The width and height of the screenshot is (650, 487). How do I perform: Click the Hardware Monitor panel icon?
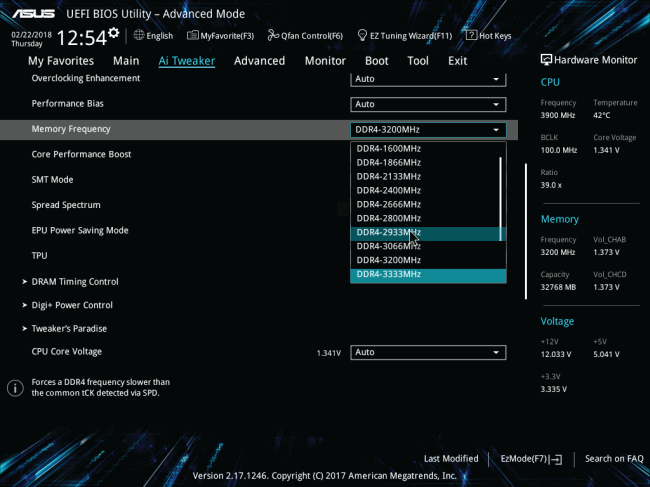click(546, 60)
